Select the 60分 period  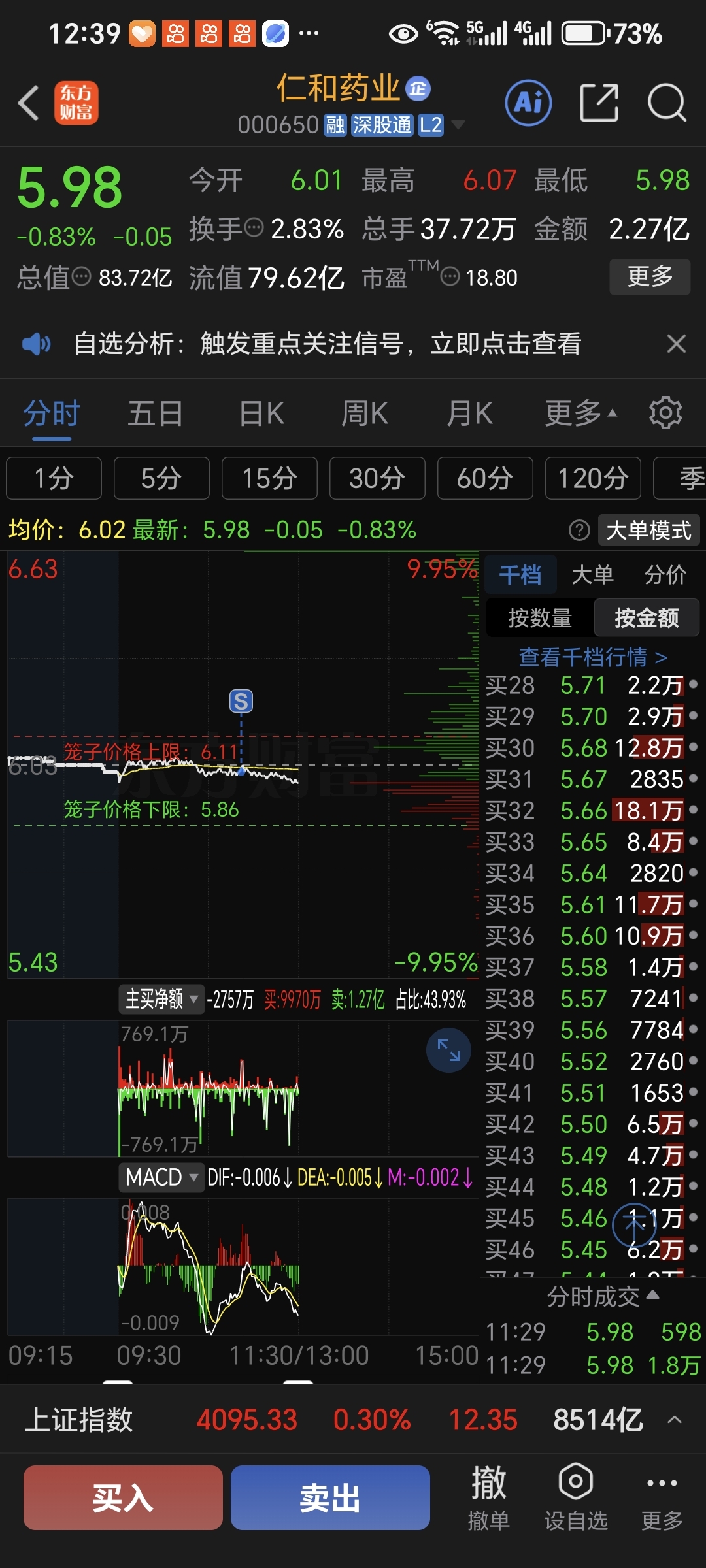[x=485, y=478]
